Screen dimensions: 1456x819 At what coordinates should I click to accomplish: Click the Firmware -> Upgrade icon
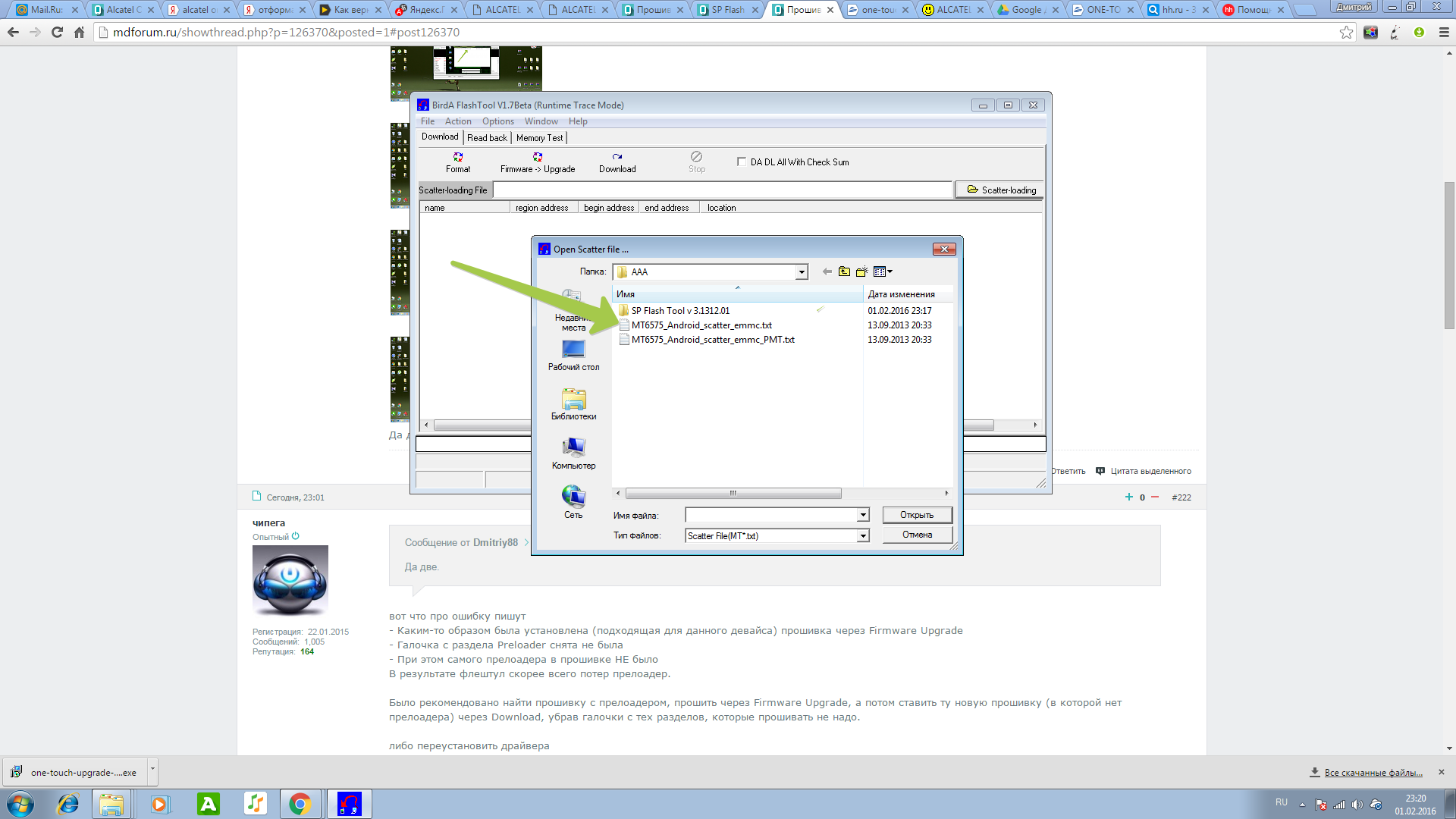pos(538,157)
